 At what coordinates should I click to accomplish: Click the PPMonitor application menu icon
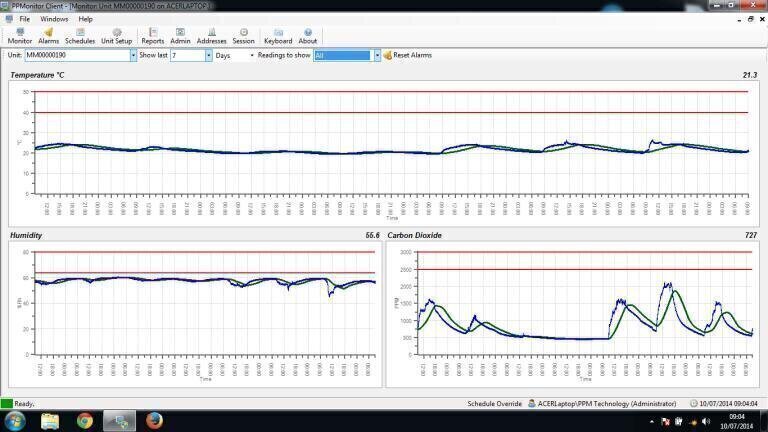coord(9,19)
